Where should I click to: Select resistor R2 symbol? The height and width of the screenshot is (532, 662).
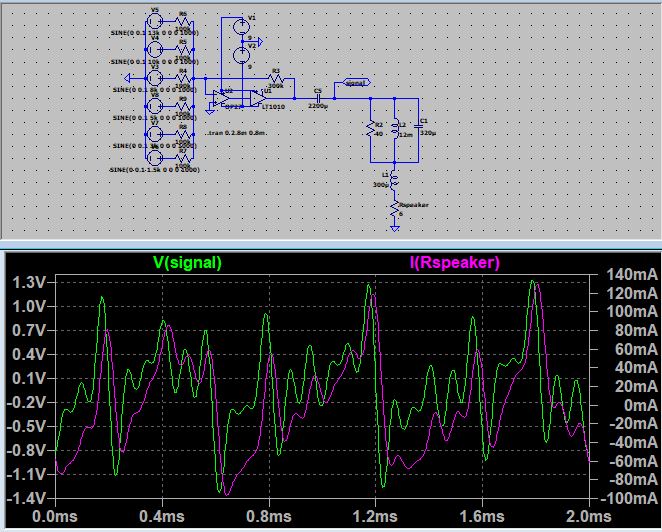(370, 129)
